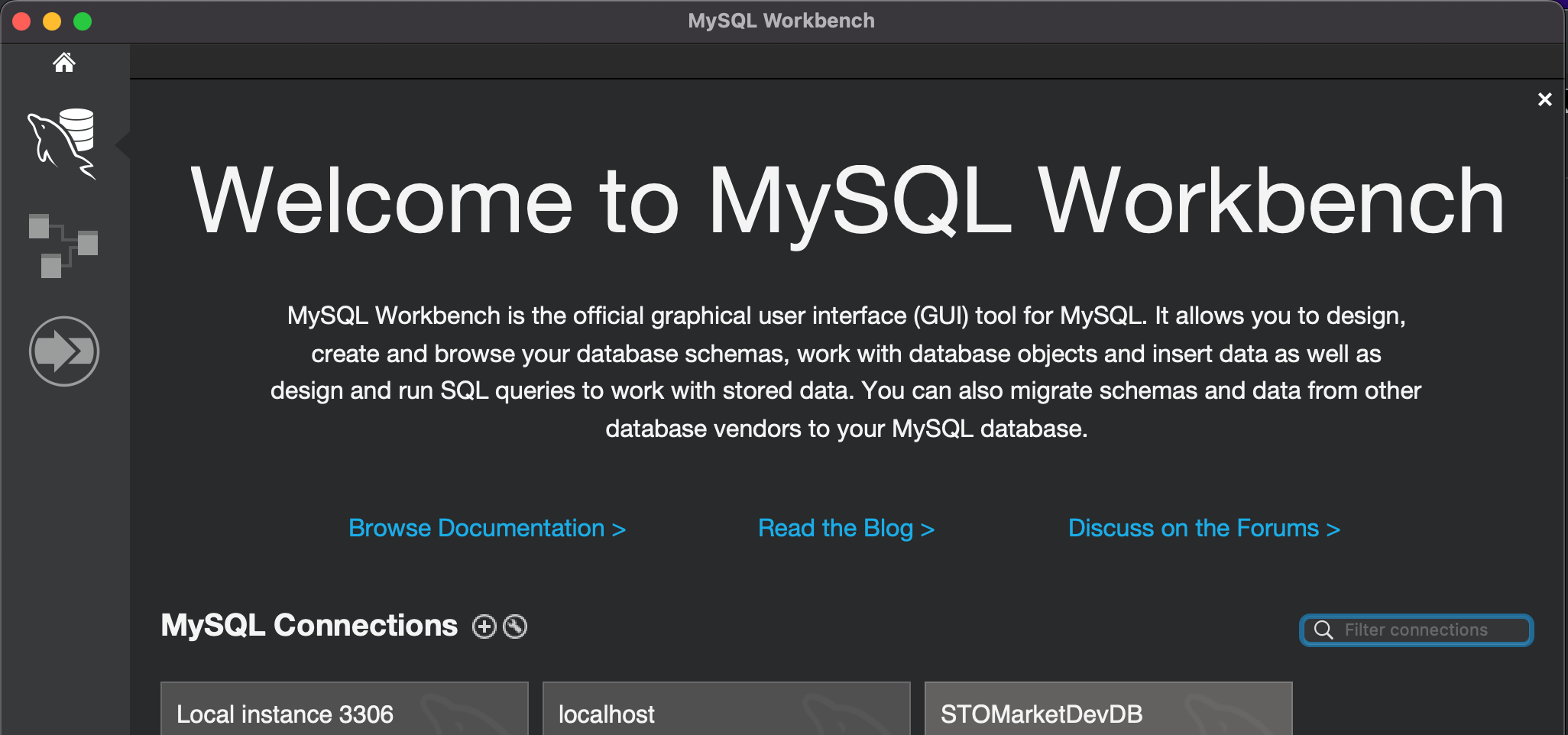The height and width of the screenshot is (735, 1568).
Task: Click the MySQL Connections heading
Action: (x=309, y=625)
